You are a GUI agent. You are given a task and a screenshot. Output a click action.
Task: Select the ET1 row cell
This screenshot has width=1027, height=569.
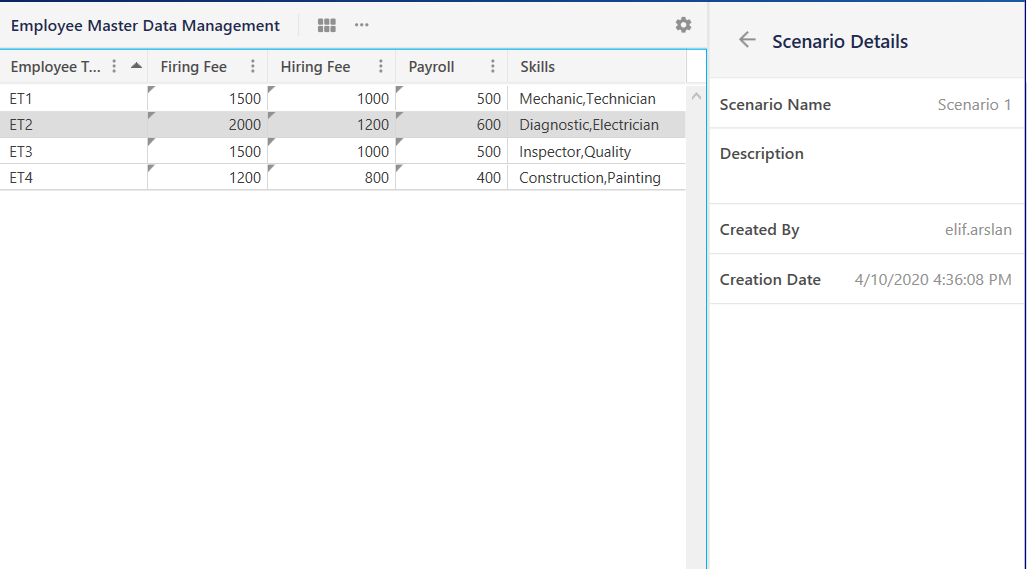[73, 98]
